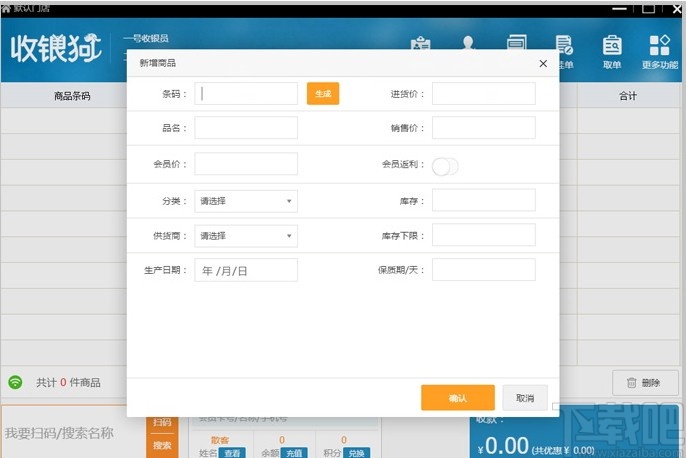The height and width of the screenshot is (458, 687).
Task: Open the 供货商 dropdown
Action: (x=246, y=236)
